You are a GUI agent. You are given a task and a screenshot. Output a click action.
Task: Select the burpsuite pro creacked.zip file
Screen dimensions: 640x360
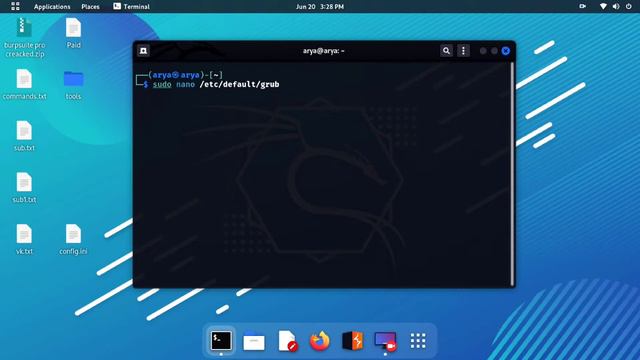pos(24,38)
